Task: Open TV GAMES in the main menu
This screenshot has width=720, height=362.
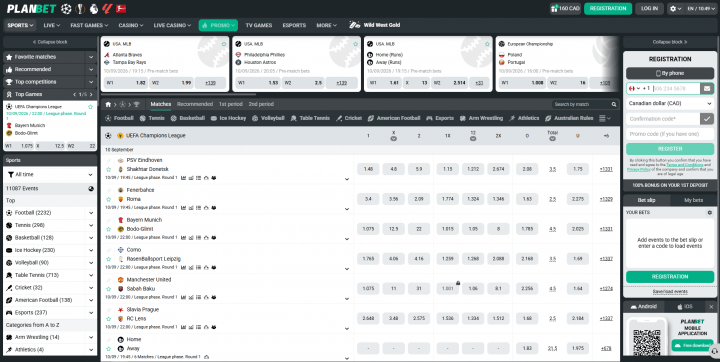Action: tap(259, 25)
